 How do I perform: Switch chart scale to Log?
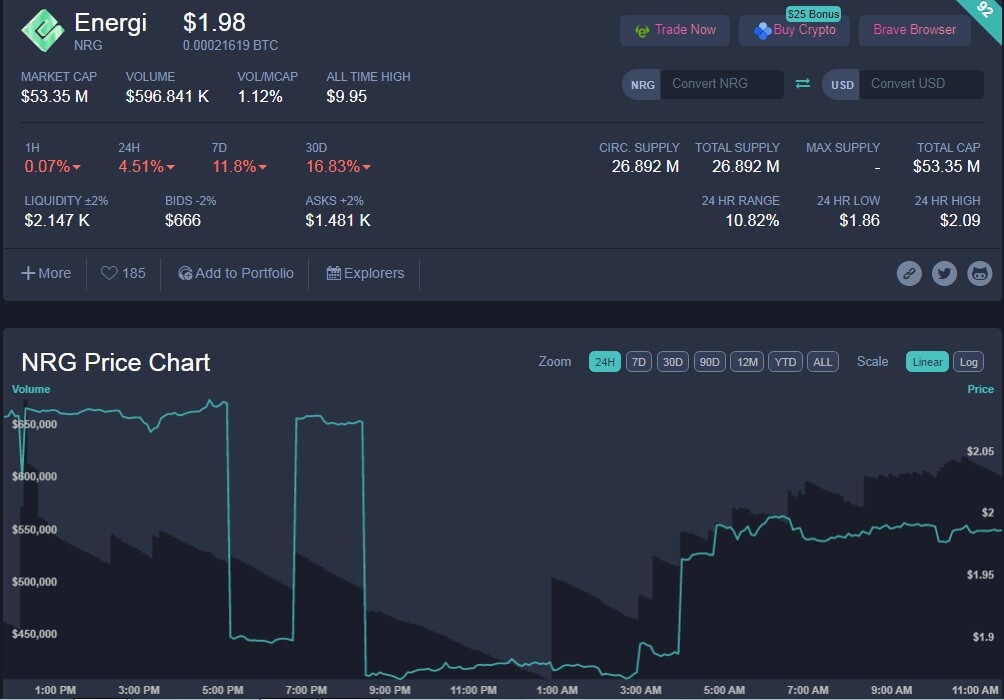tap(968, 362)
